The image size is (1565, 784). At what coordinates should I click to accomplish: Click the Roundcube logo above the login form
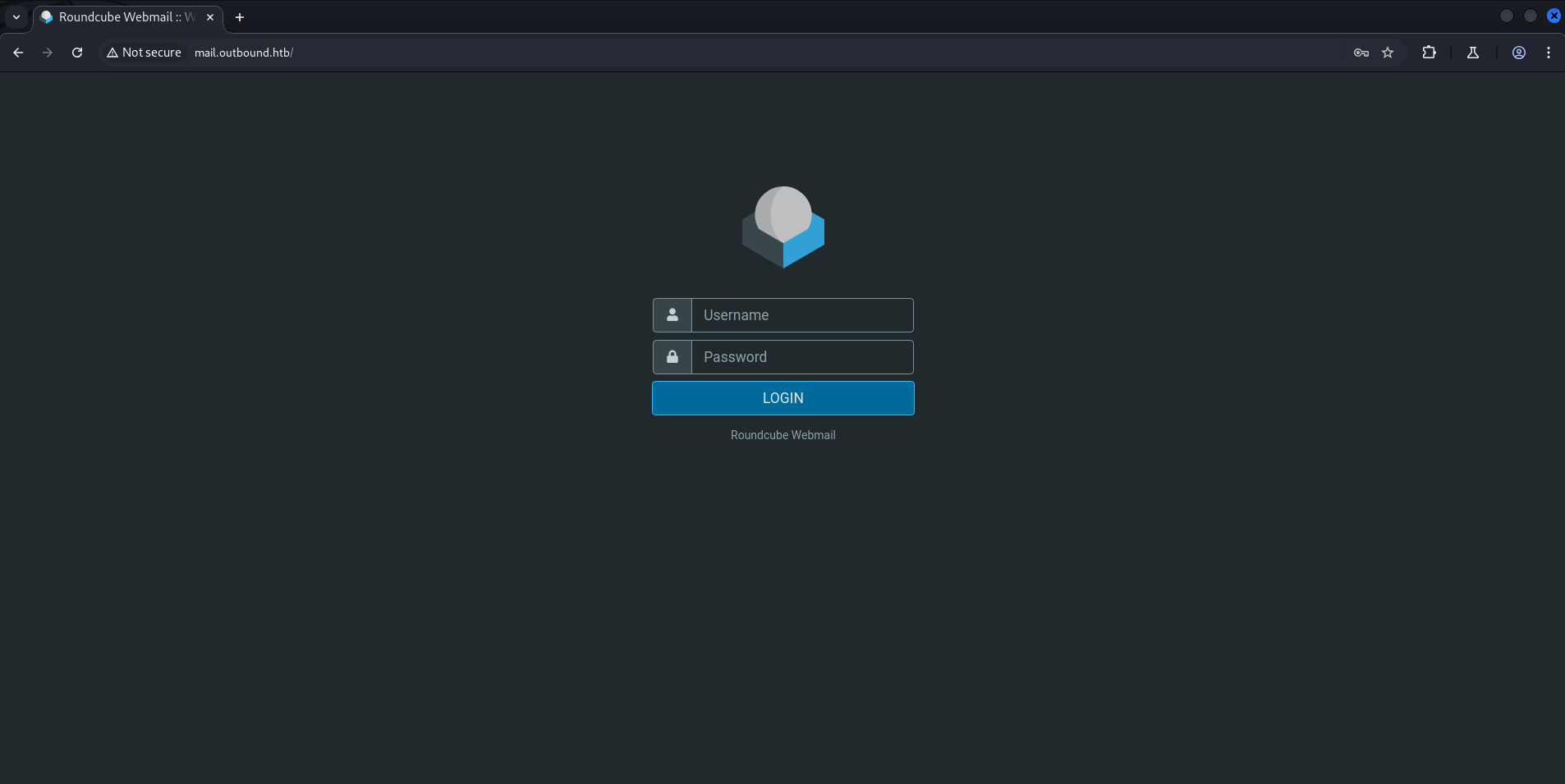782,227
